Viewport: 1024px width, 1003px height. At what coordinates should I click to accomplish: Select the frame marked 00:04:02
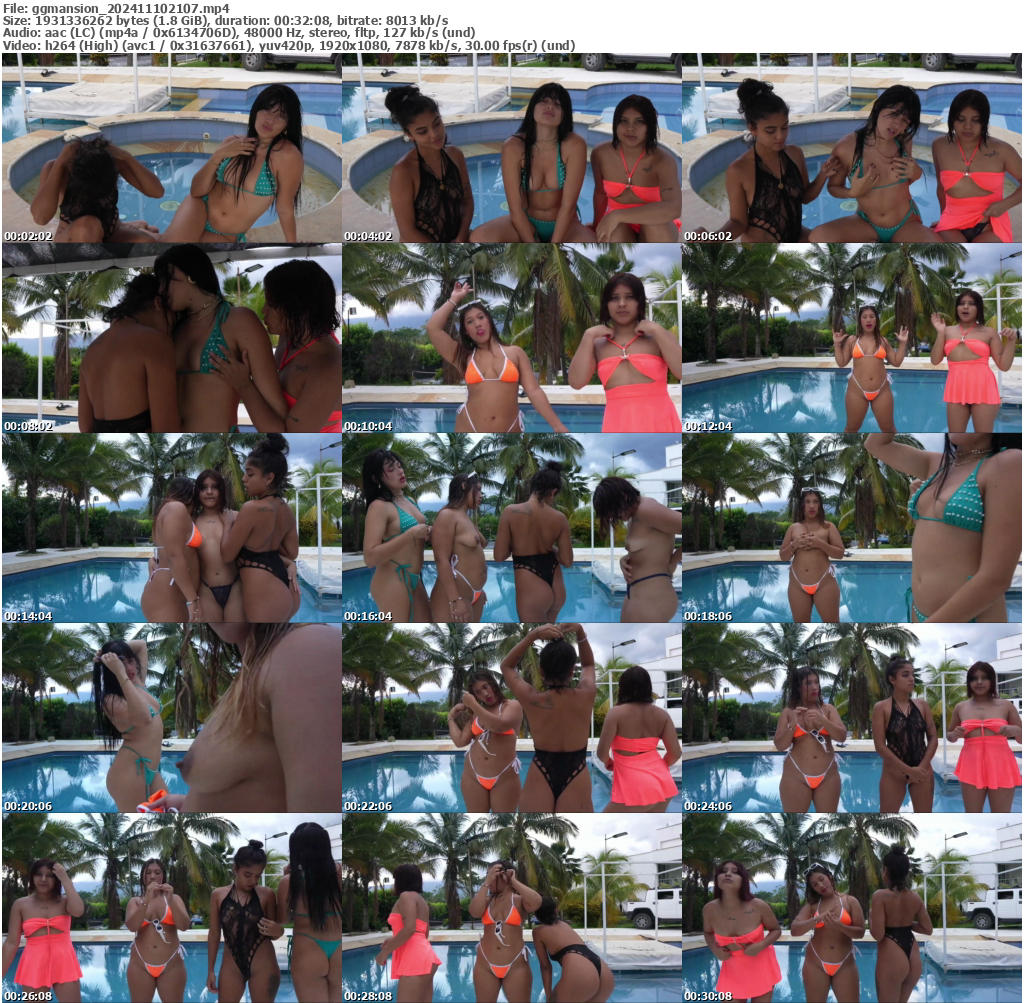pyautogui.click(x=511, y=148)
